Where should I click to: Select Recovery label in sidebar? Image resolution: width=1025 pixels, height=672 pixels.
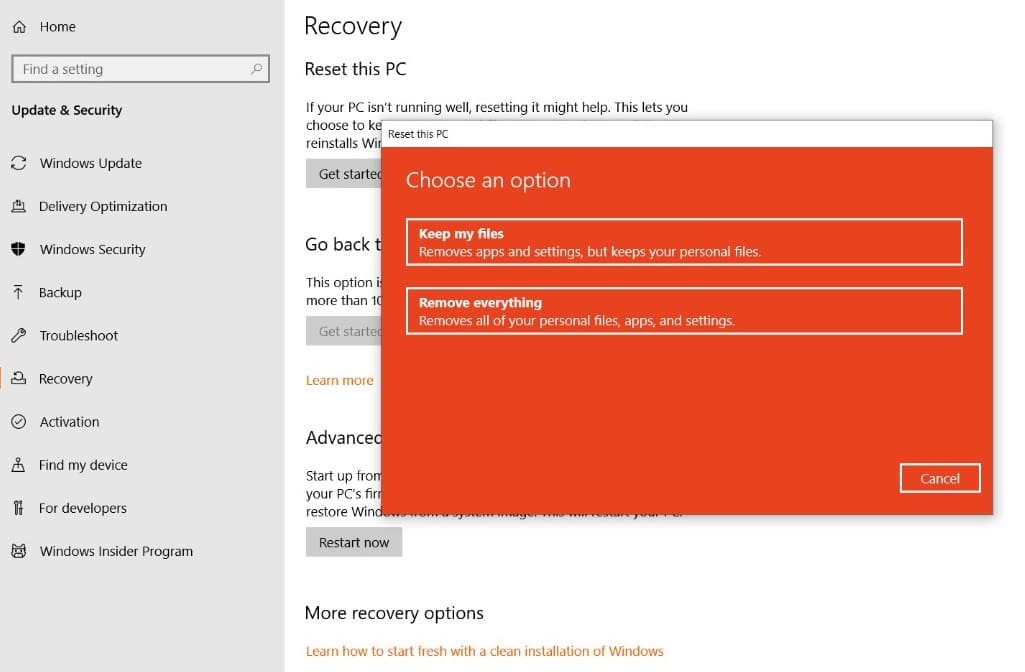pos(65,378)
